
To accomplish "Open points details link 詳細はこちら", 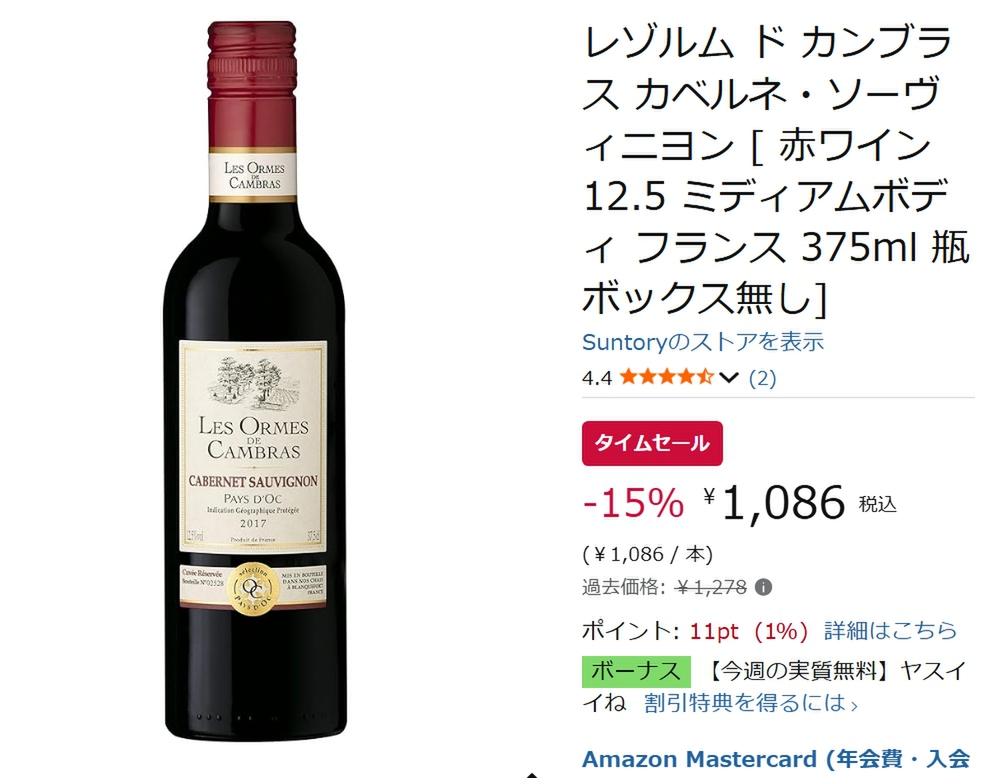I will (x=891, y=631).
